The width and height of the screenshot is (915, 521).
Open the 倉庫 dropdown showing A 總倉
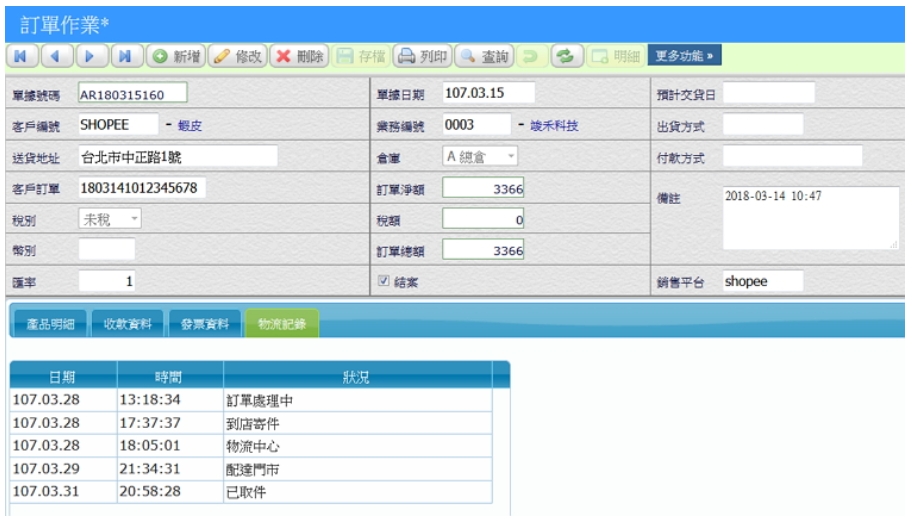480,156
